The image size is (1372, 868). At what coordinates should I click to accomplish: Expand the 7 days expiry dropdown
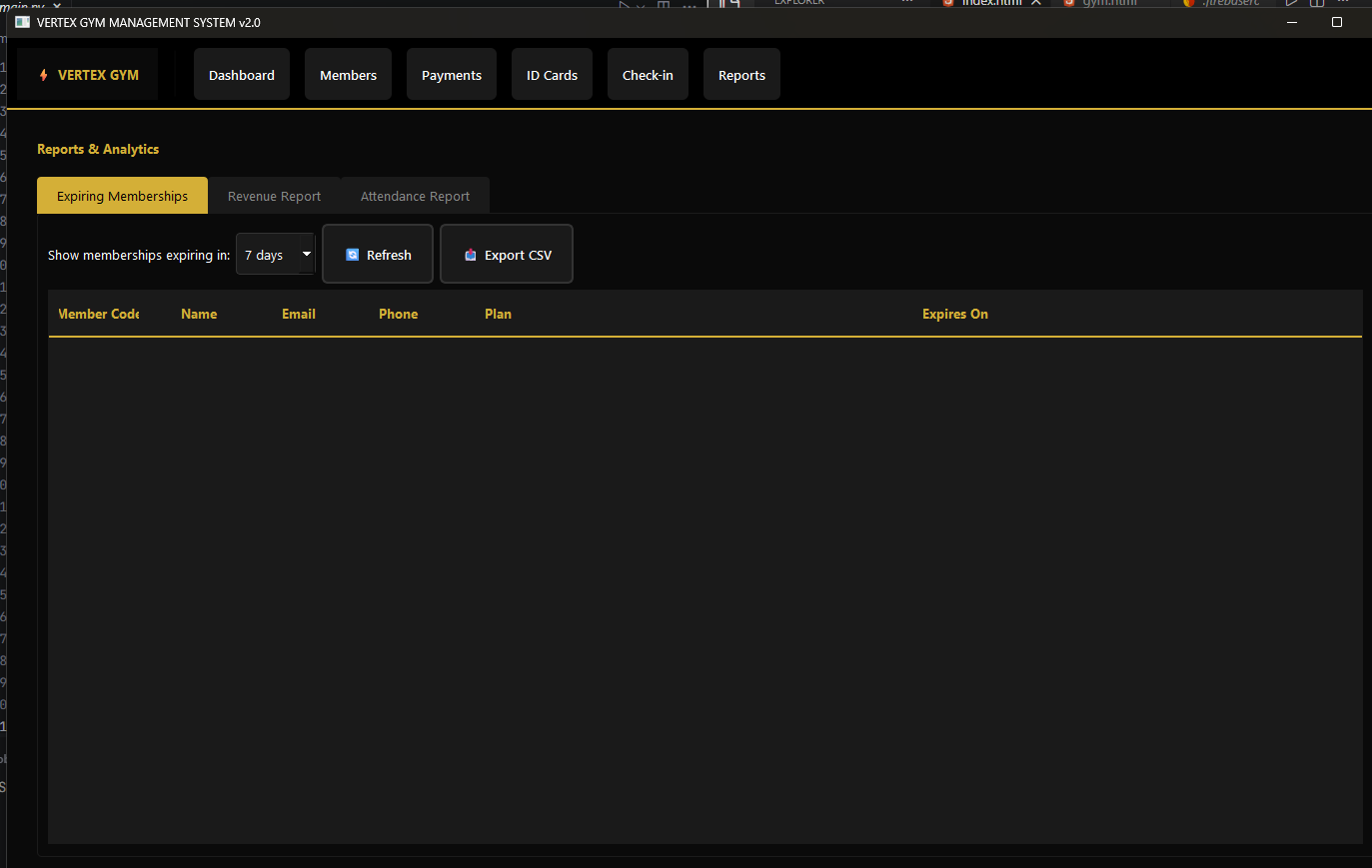276,255
